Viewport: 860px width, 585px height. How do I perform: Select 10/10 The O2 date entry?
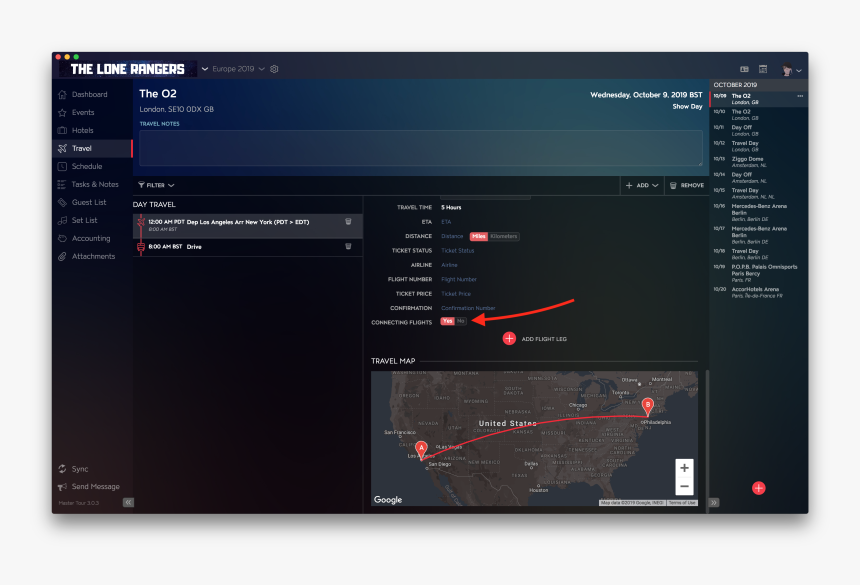tap(759, 115)
